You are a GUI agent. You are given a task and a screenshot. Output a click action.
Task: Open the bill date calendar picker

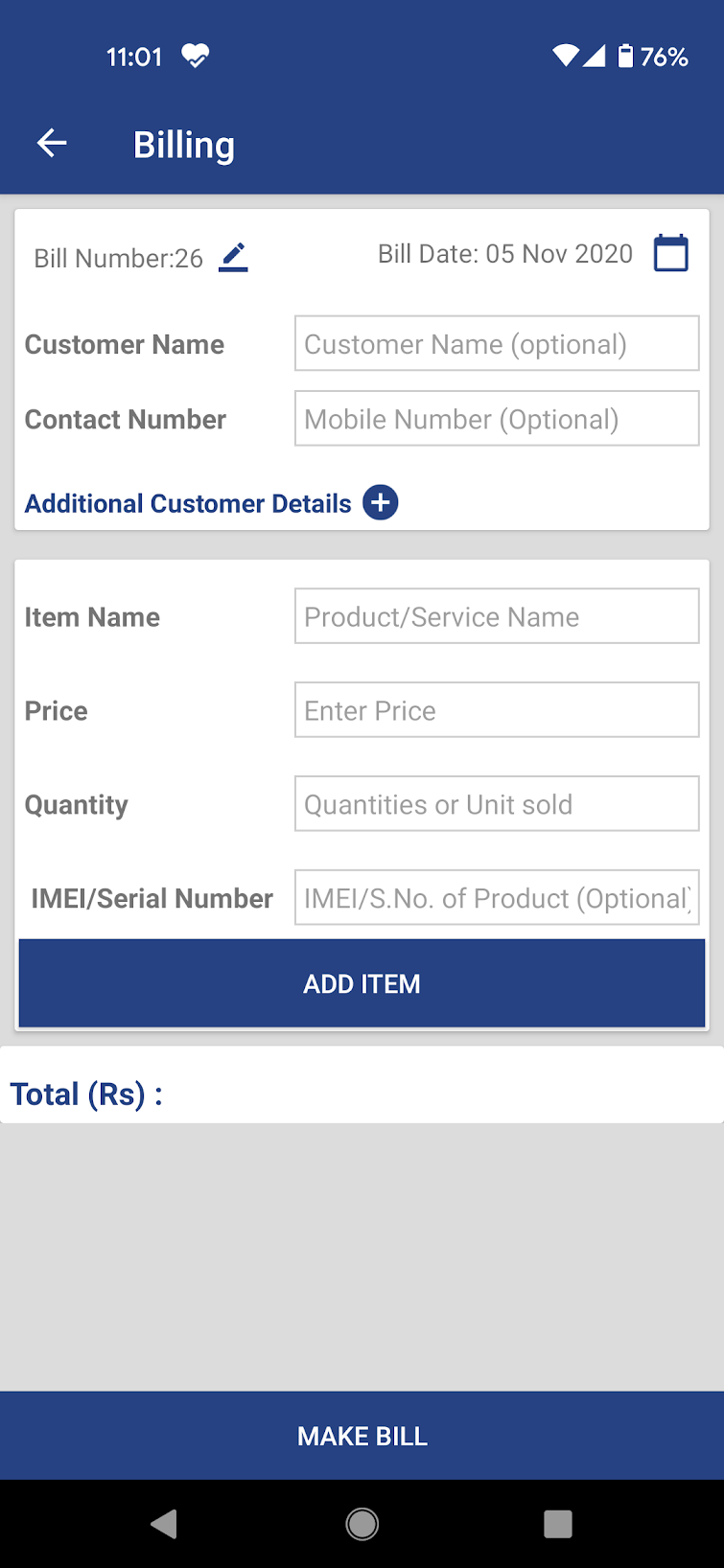670,253
